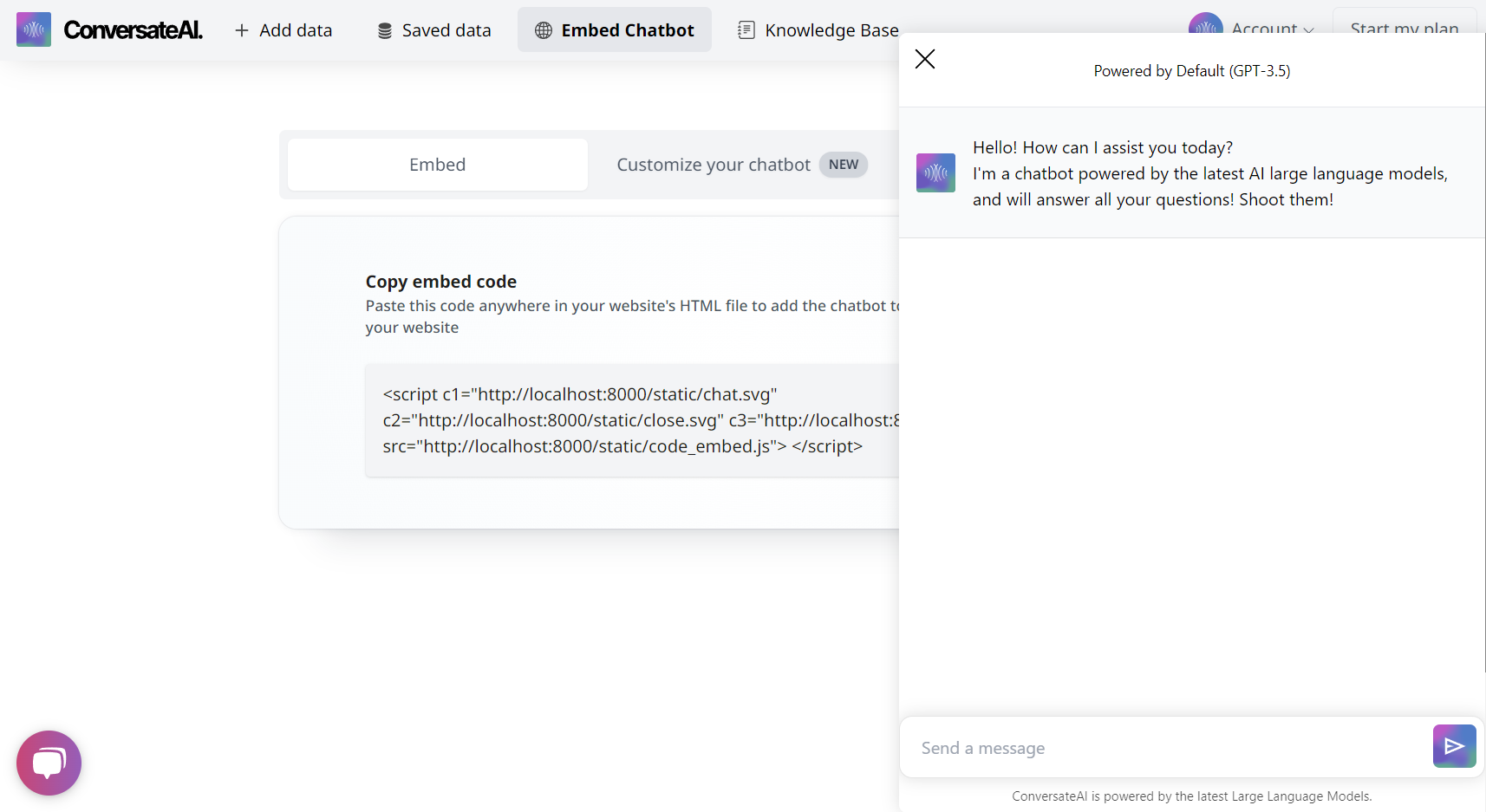Click the plus icon beside Add data
Image resolution: width=1486 pixels, height=812 pixels.
[x=242, y=30]
